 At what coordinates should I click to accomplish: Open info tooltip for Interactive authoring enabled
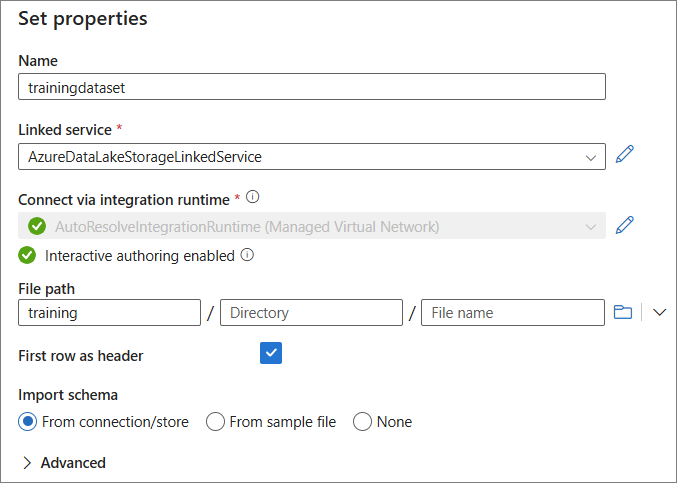(x=247, y=255)
